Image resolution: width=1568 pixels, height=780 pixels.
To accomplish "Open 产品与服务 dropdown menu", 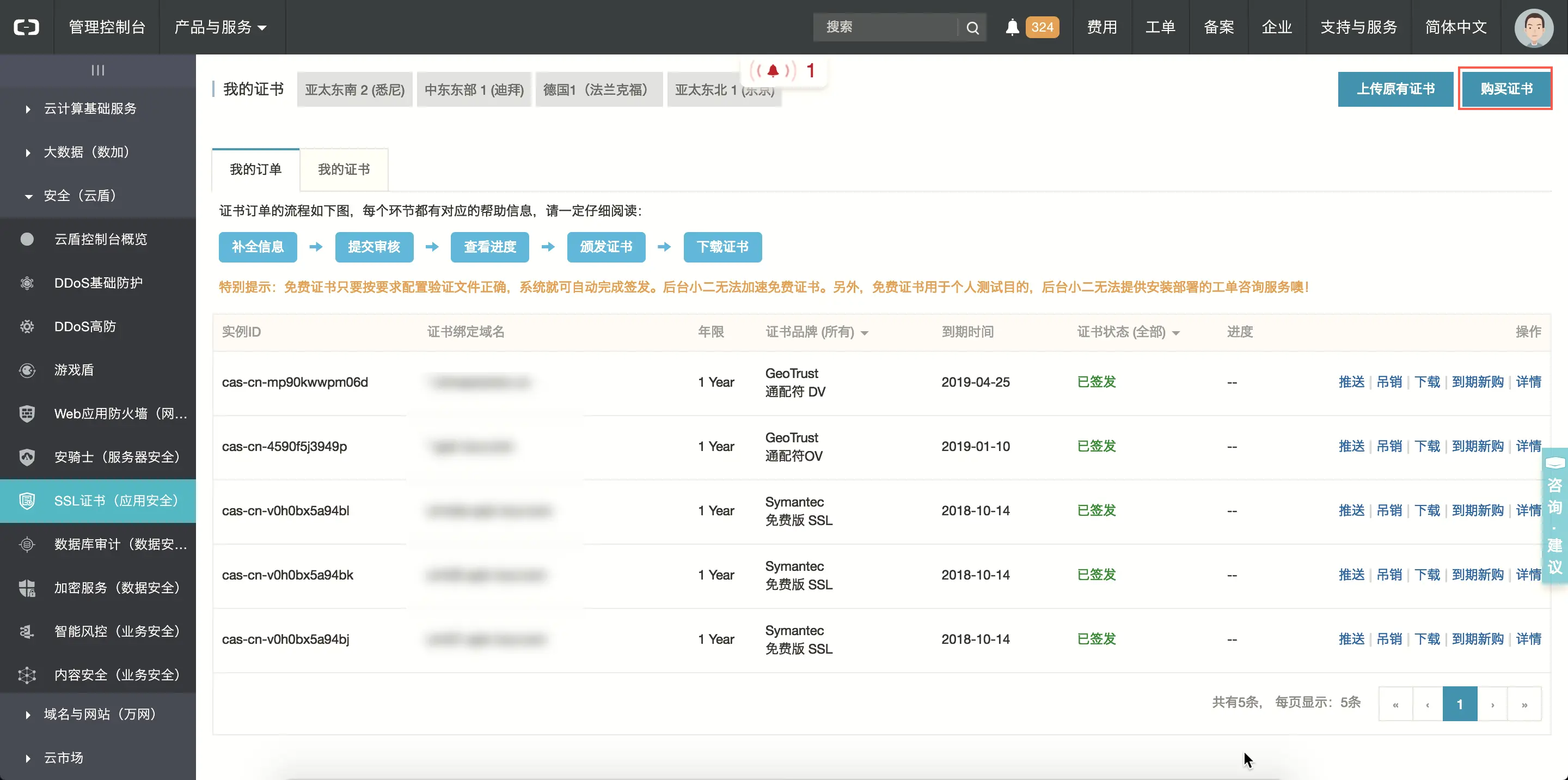I will click(x=220, y=27).
